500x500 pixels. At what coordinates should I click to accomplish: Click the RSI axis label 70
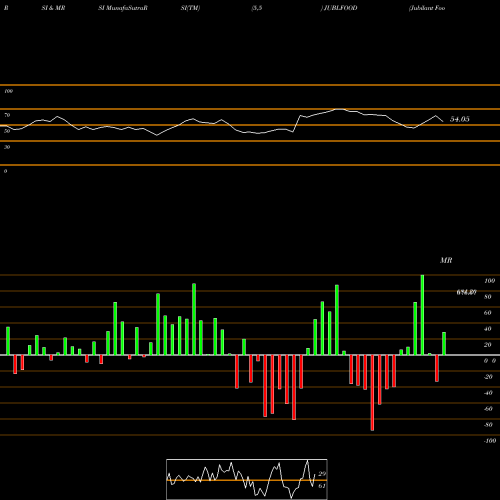pos(7,115)
